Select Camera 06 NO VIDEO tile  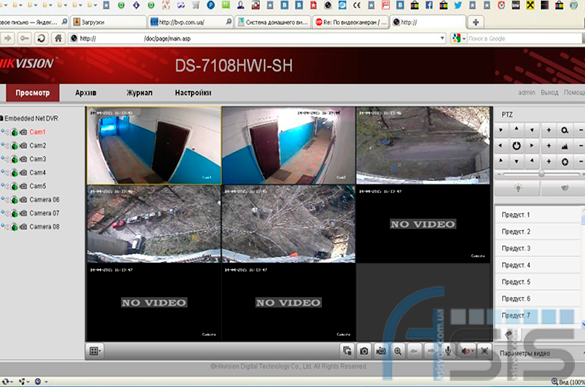click(x=423, y=224)
